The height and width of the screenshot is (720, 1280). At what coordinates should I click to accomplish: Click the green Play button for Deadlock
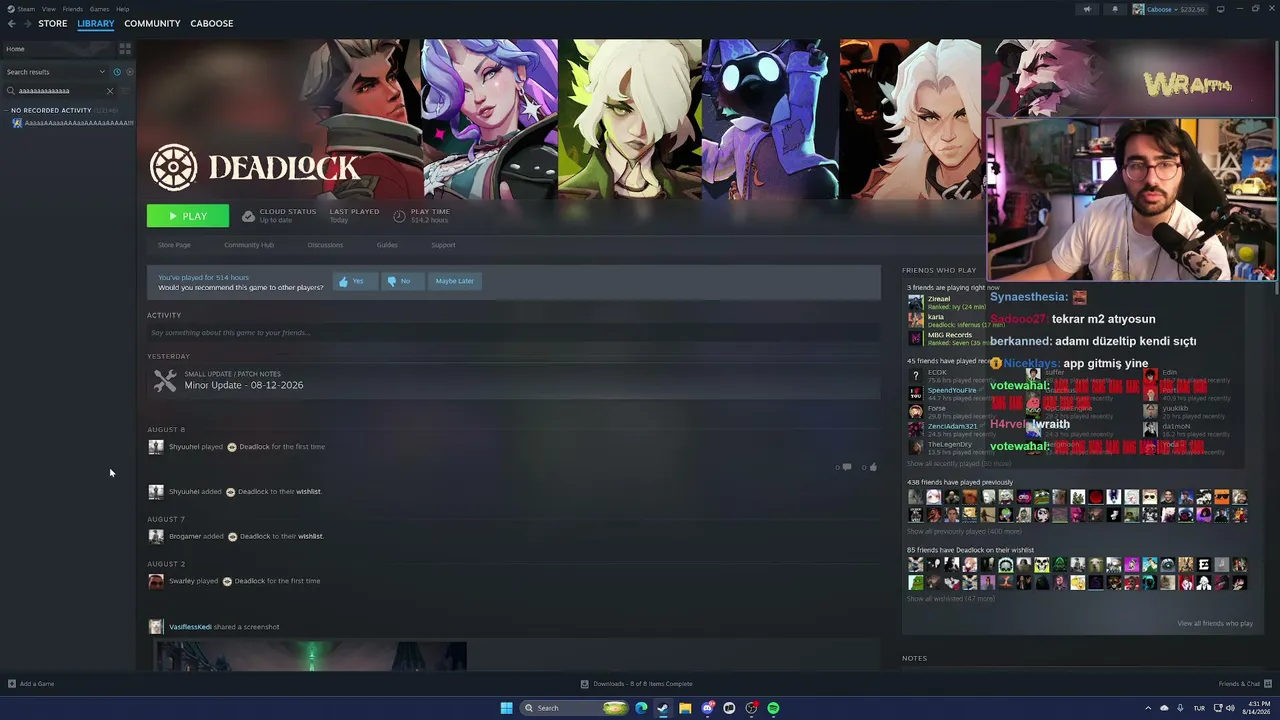click(x=188, y=216)
